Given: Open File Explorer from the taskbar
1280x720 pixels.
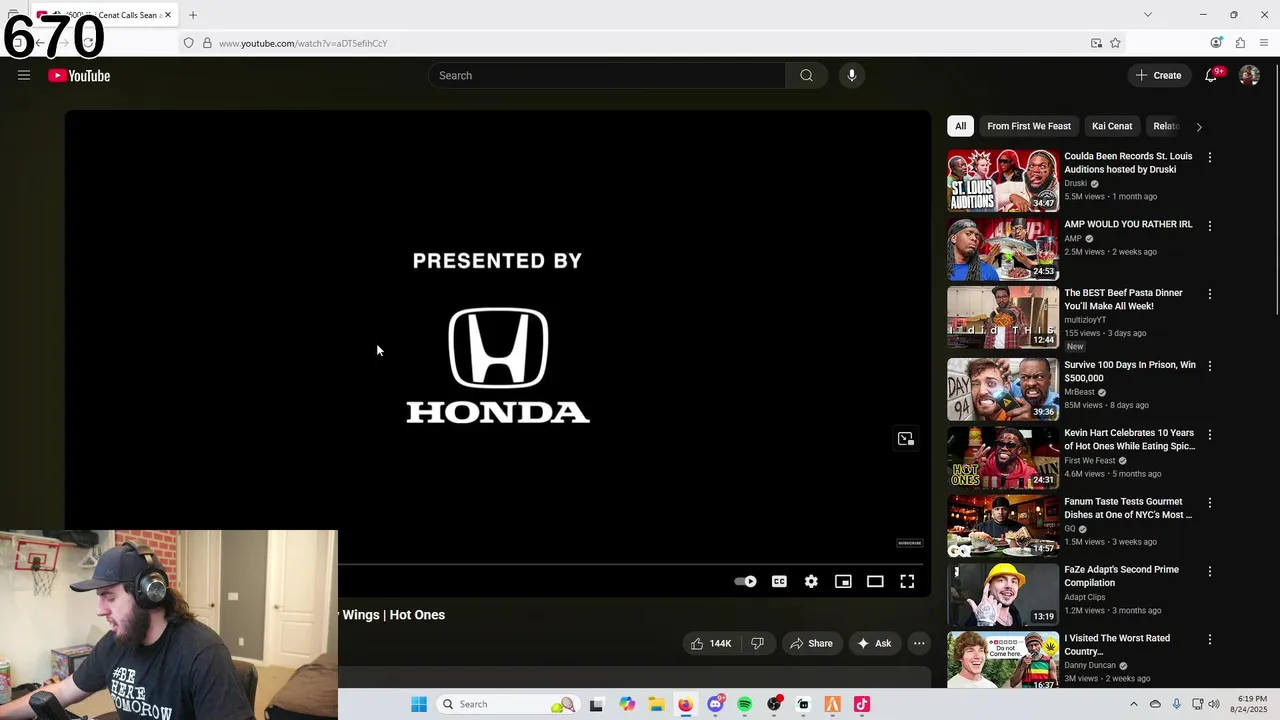Looking at the screenshot, I should [655, 704].
